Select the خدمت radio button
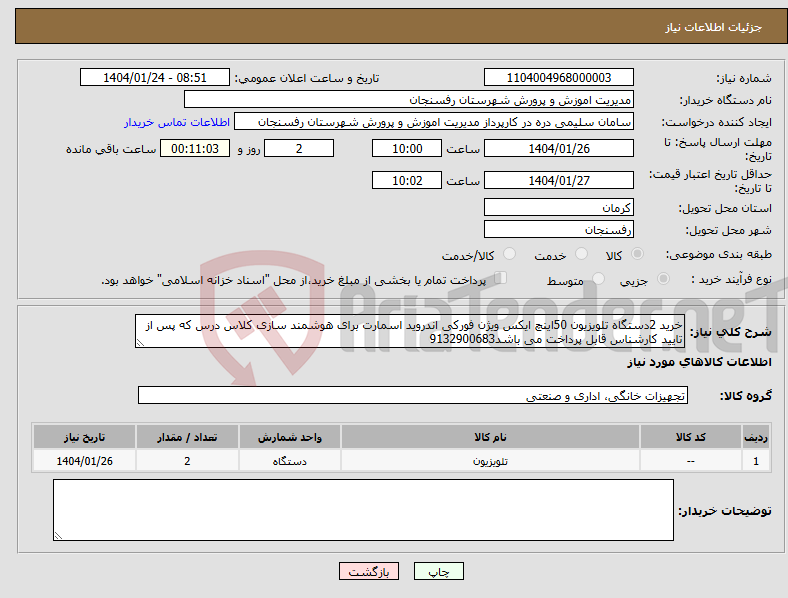788x598 pixels. coord(581,254)
